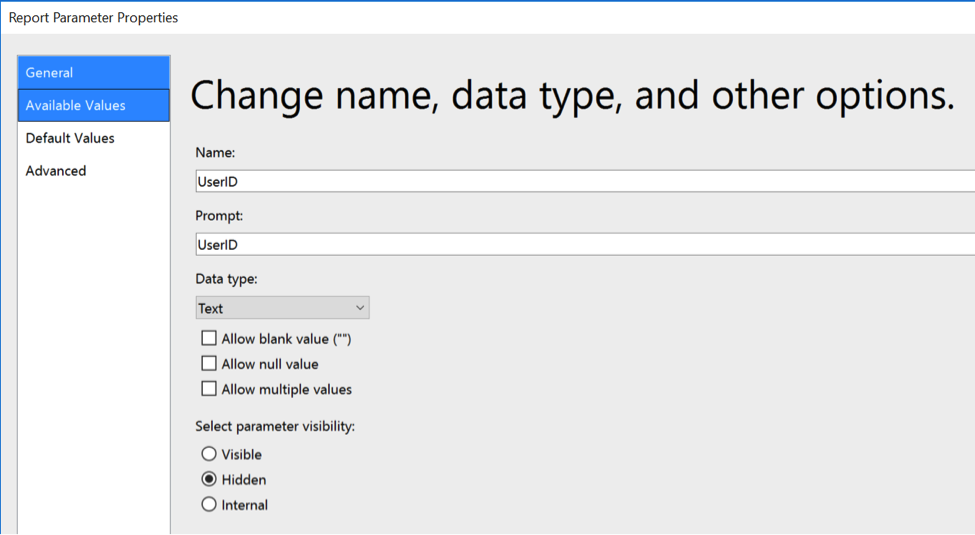
Task: Select the Visible radio button
Action: (209, 454)
